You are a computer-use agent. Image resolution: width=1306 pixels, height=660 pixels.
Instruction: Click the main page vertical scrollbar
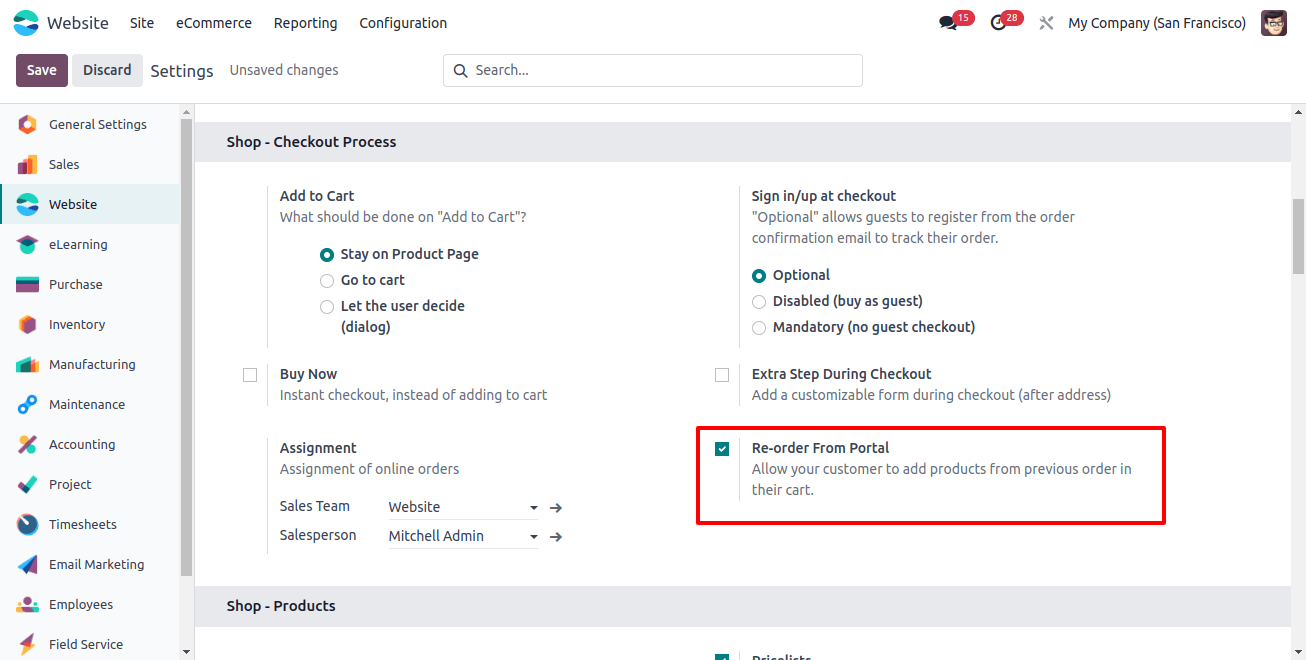point(1298,236)
